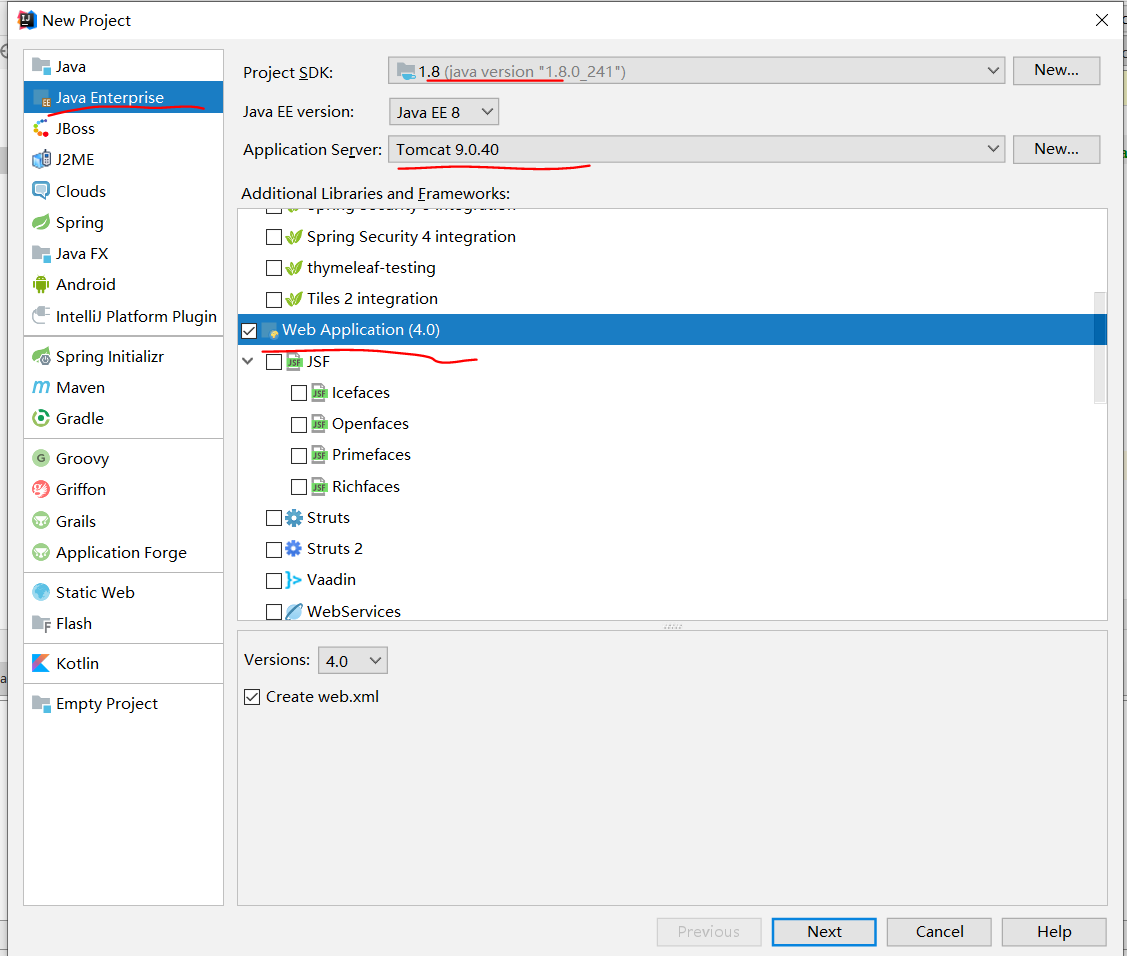Enable Spring Security 4 integration checkbox

tap(273, 237)
